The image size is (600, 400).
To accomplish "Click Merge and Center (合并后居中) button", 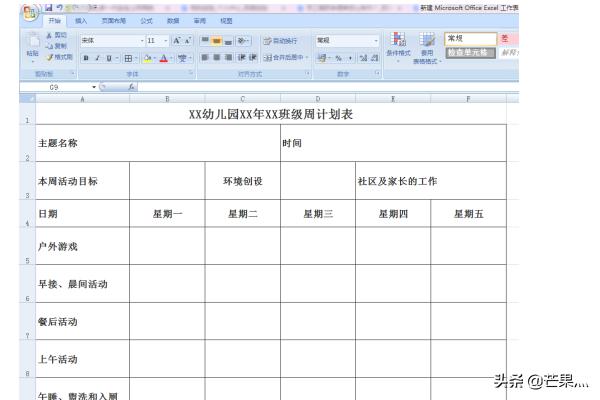I will click(283, 58).
